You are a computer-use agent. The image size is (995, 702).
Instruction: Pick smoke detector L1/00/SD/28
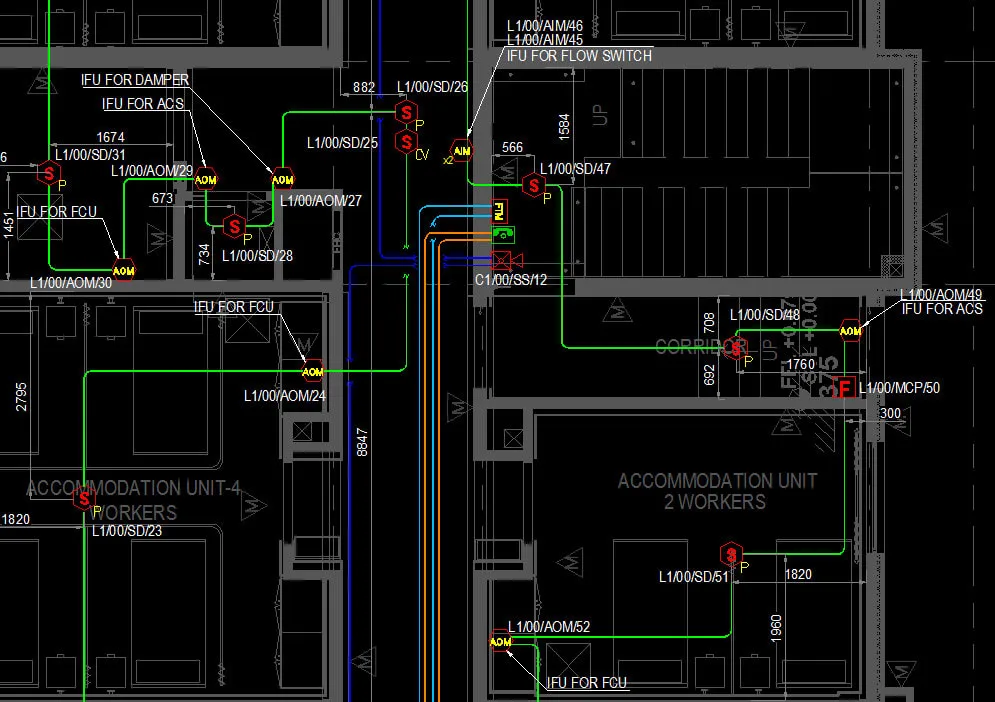pos(234,227)
